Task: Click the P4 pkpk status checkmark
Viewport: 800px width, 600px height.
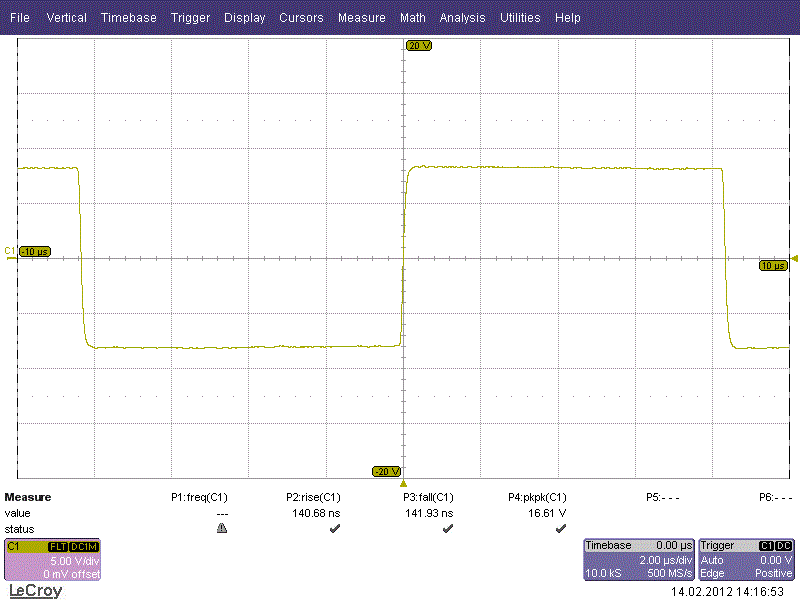Action: pos(560,529)
